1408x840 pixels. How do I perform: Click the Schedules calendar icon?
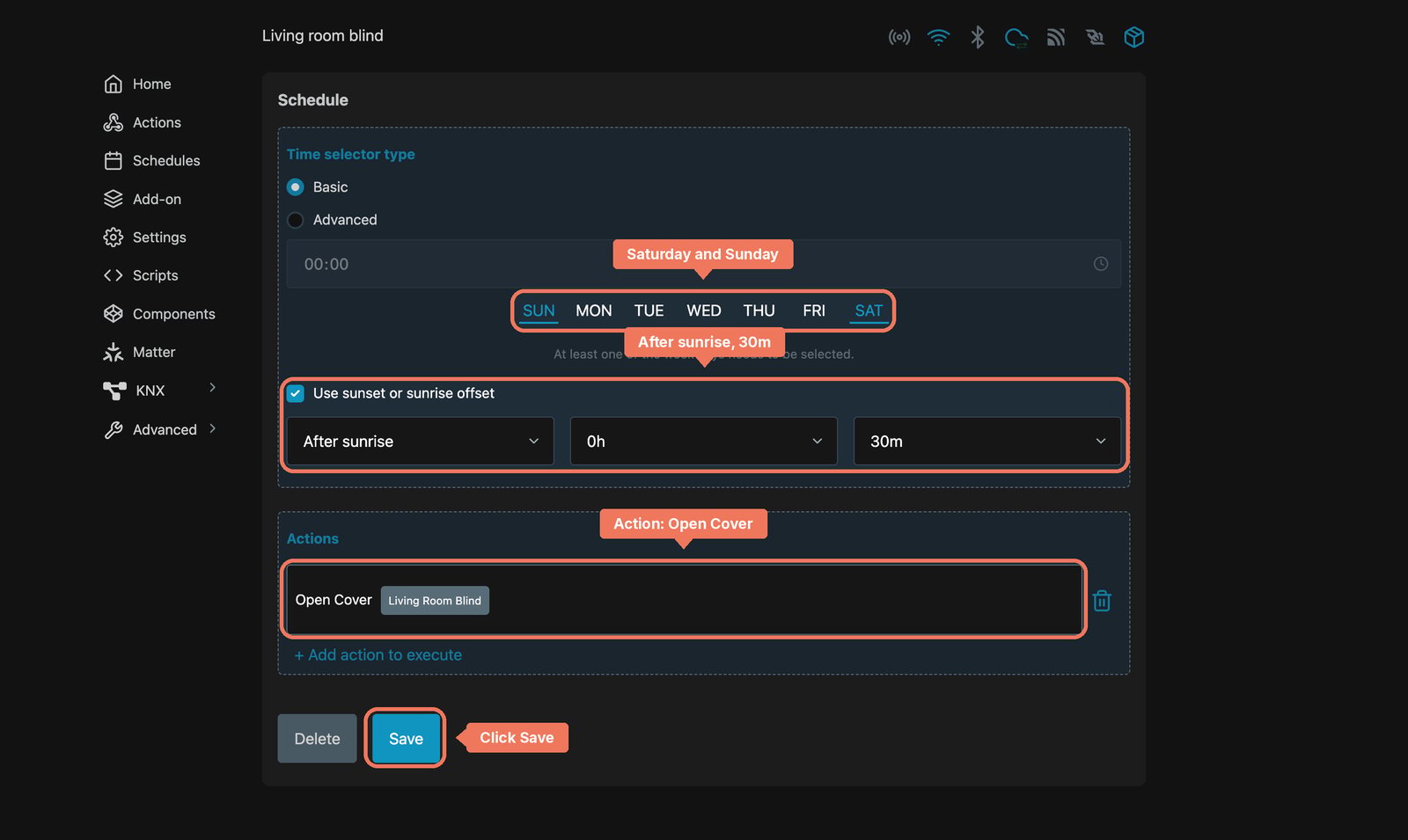pyautogui.click(x=113, y=161)
